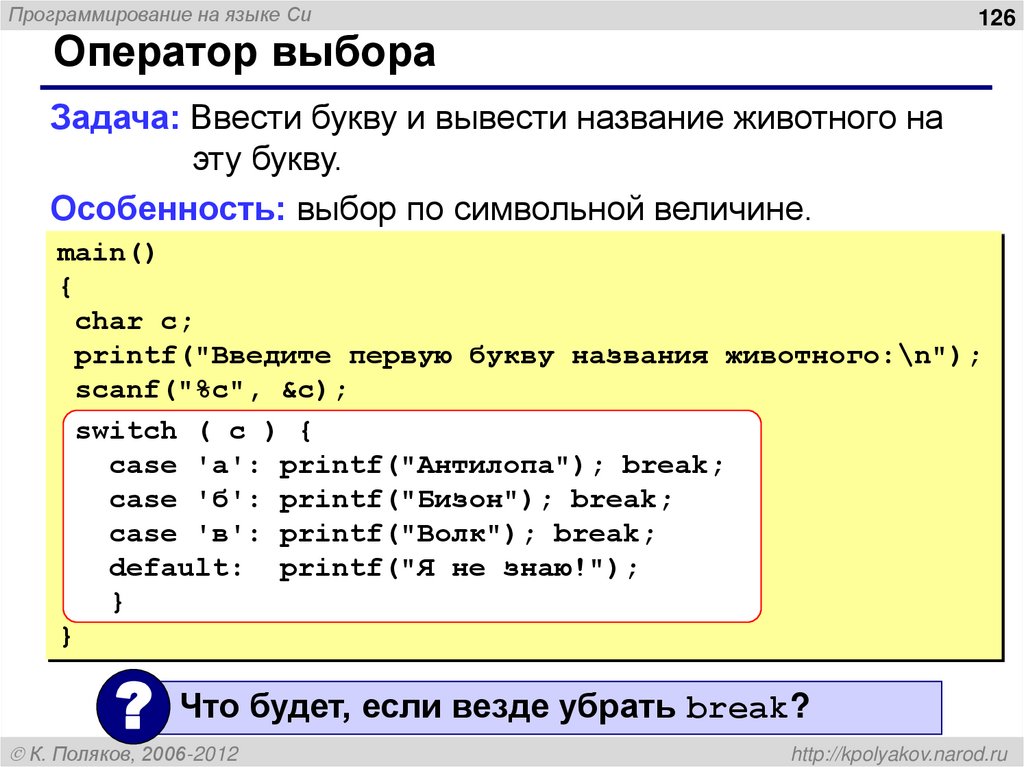The width and height of the screenshot is (1024, 767).
Task: Click the case 'в' Волк line
Action: [x=382, y=534]
